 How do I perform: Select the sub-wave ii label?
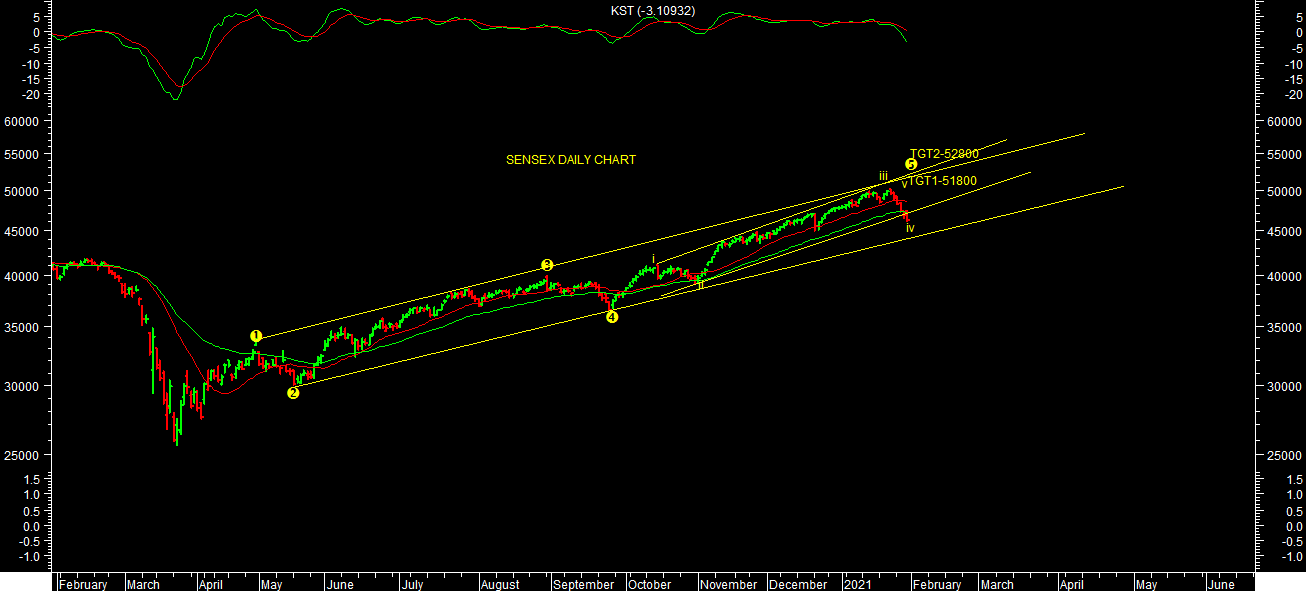click(x=701, y=285)
